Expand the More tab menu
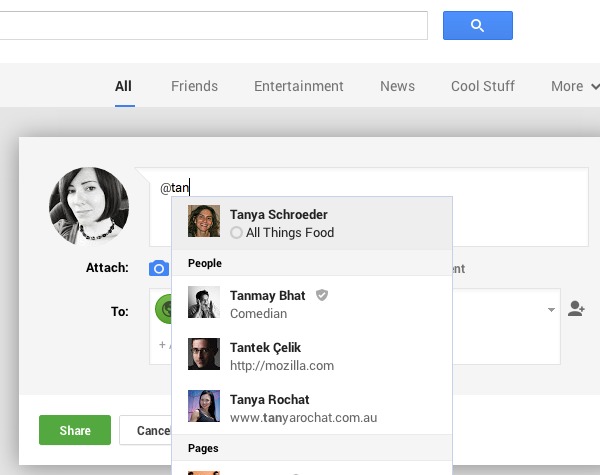Screen dimensions: 600x475 click(x=575, y=86)
